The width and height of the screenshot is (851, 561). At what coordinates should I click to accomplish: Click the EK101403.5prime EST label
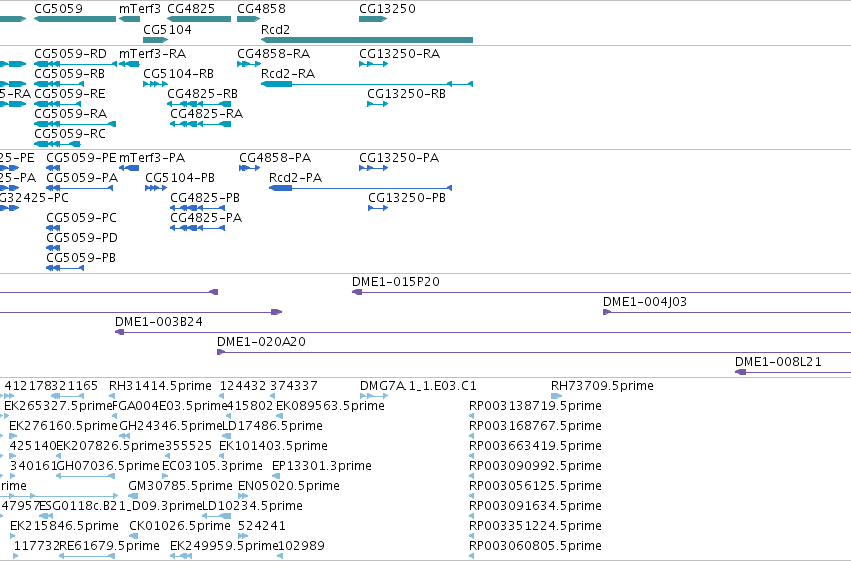(x=274, y=447)
